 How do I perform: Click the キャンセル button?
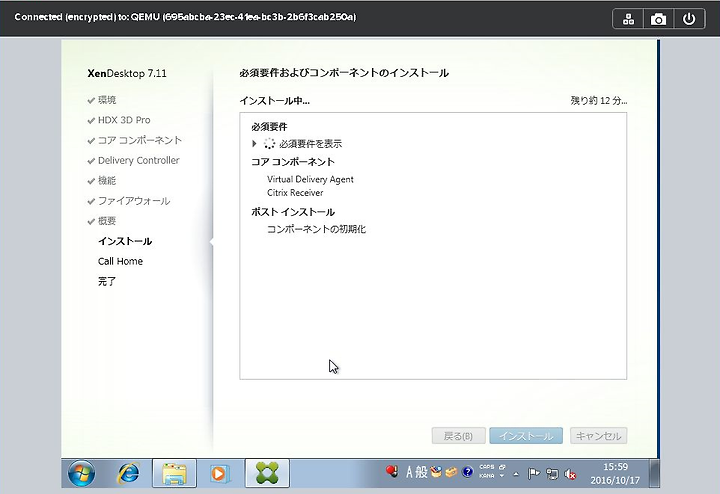pos(598,436)
